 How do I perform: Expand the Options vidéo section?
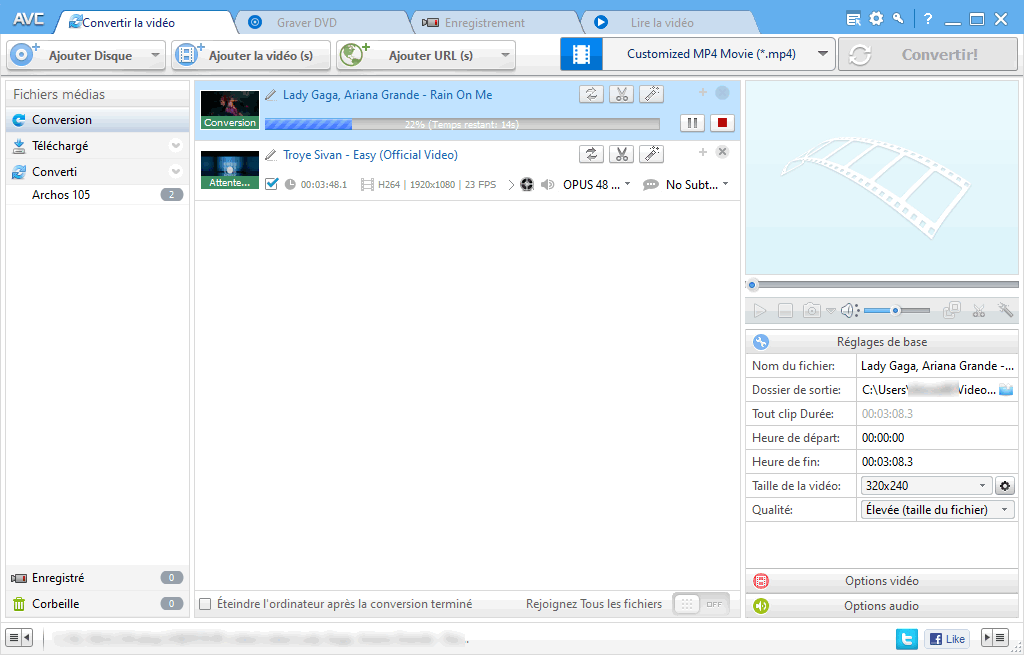[882, 581]
